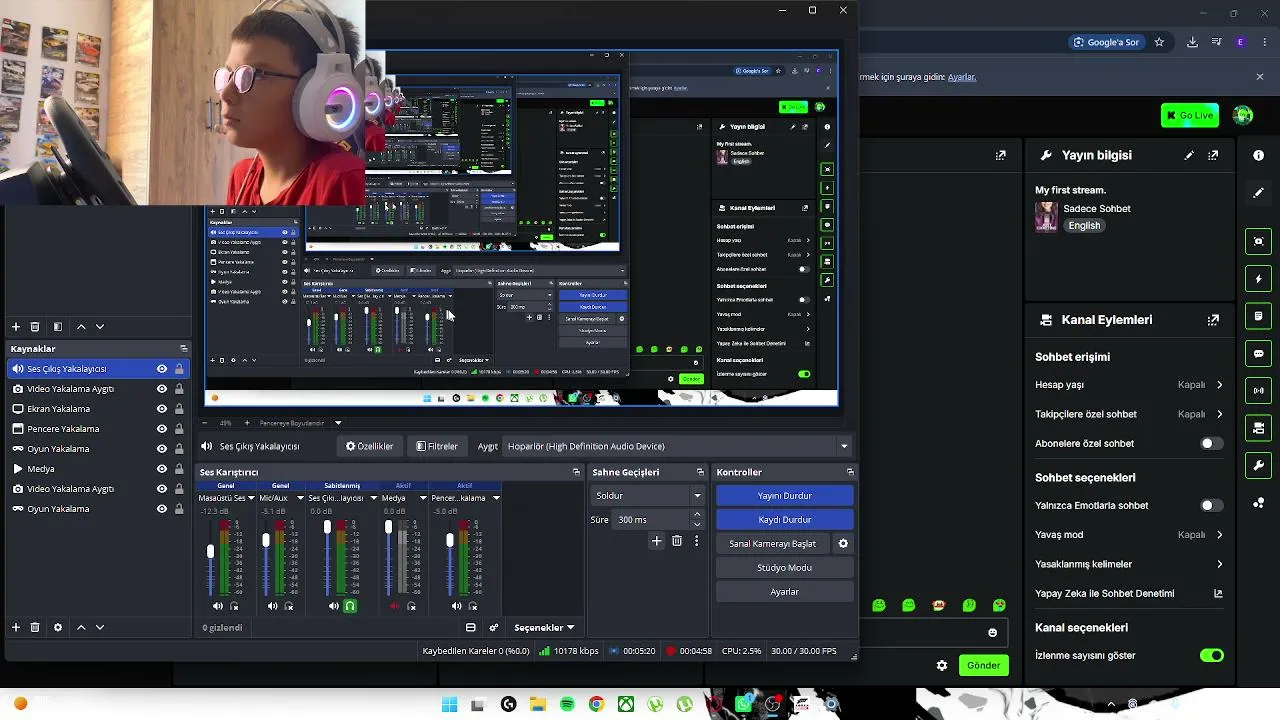Toggle the lock on the Medya source
This screenshot has width=1280, height=720.
coord(179,469)
